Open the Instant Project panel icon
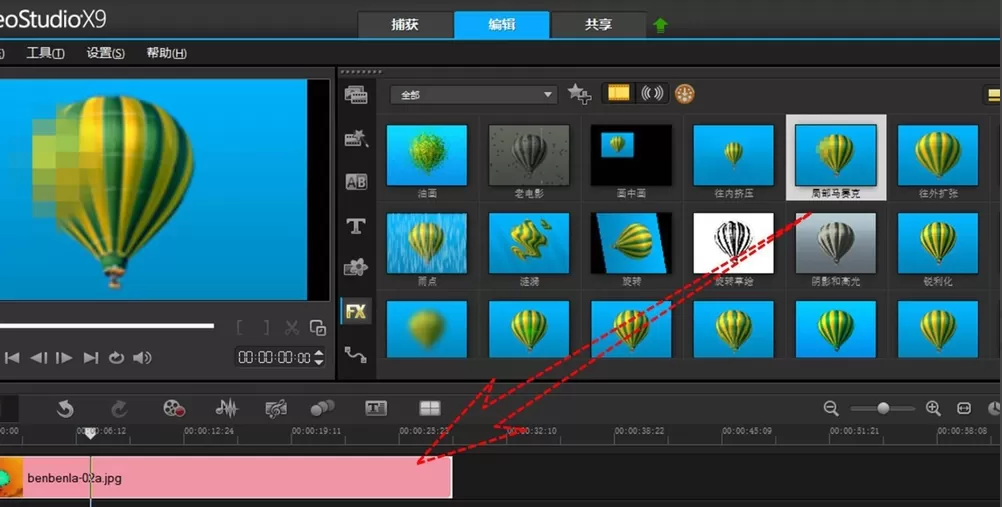Screen dimensions: 1002x507 356,137
